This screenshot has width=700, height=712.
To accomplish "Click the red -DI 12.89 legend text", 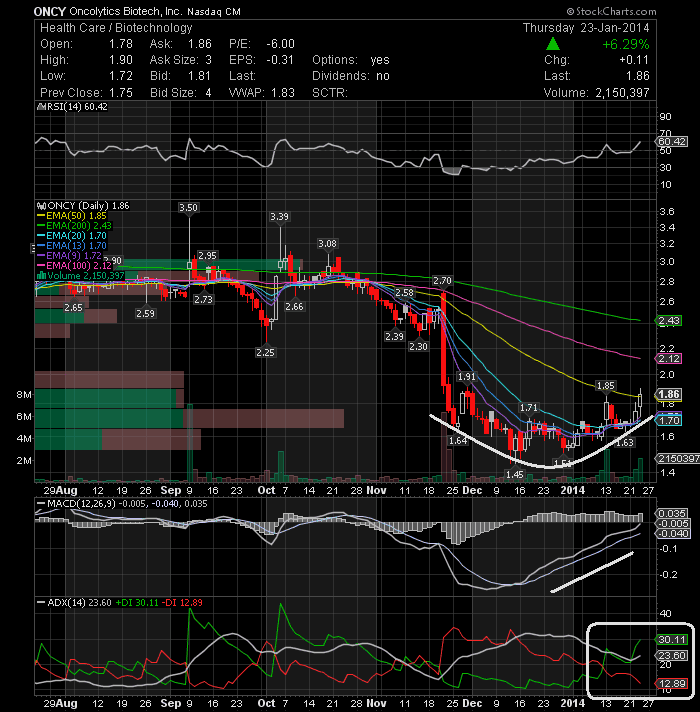I will [x=182, y=603].
